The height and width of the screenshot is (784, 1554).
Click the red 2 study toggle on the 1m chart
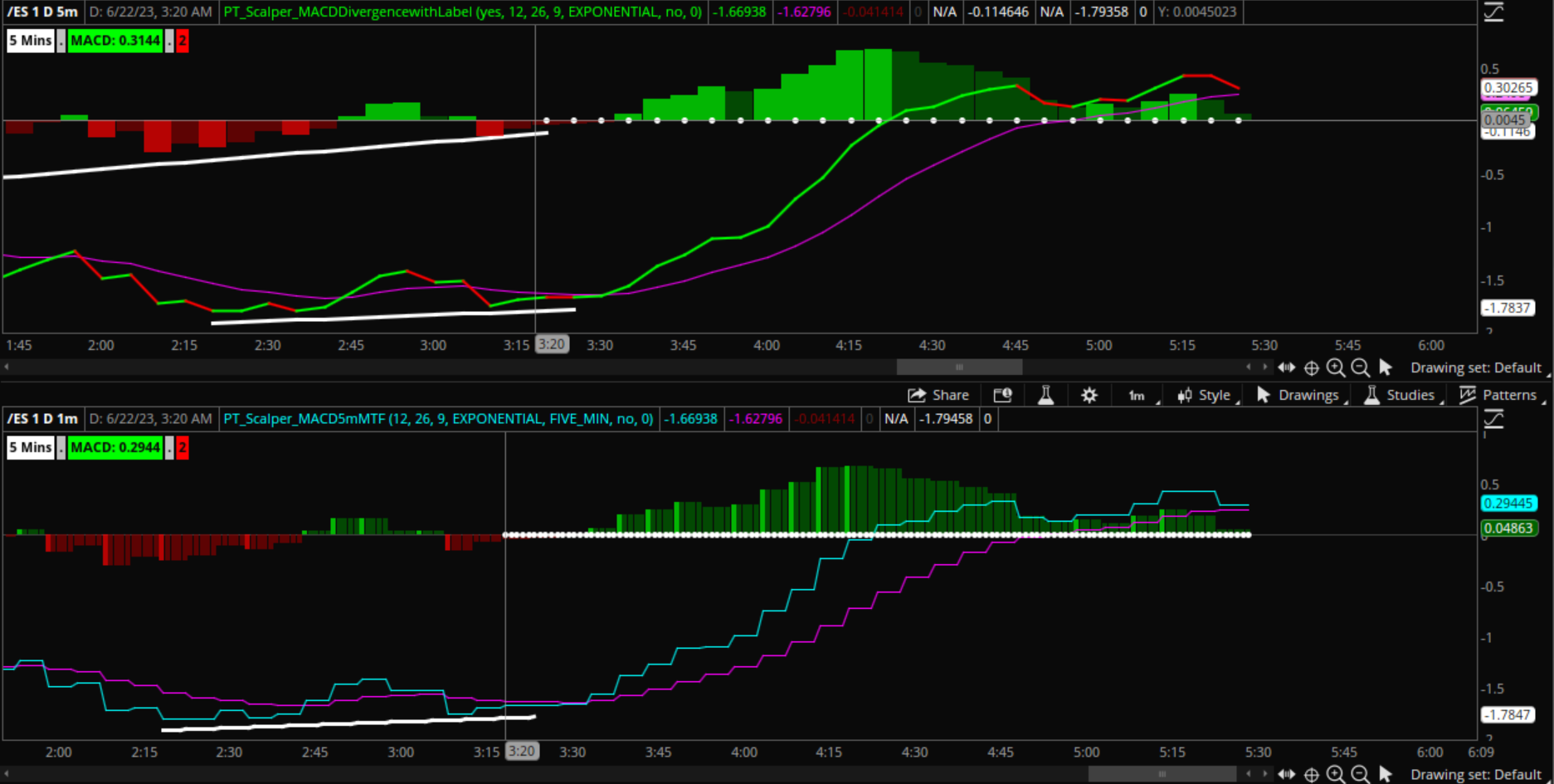tap(182, 448)
